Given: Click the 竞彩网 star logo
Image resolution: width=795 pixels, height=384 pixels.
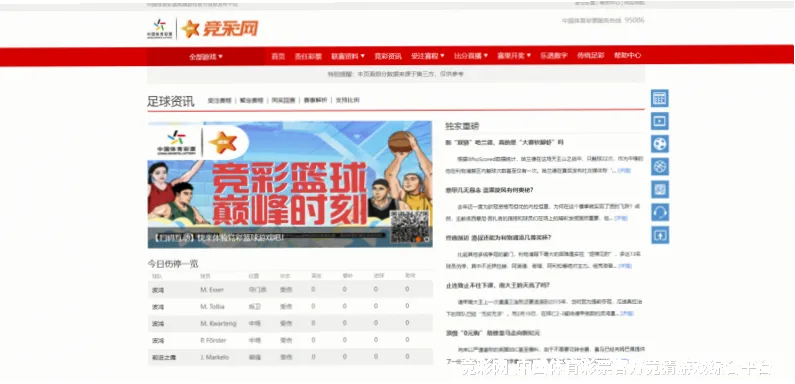Looking at the screenshot, I should coord(220,28).
